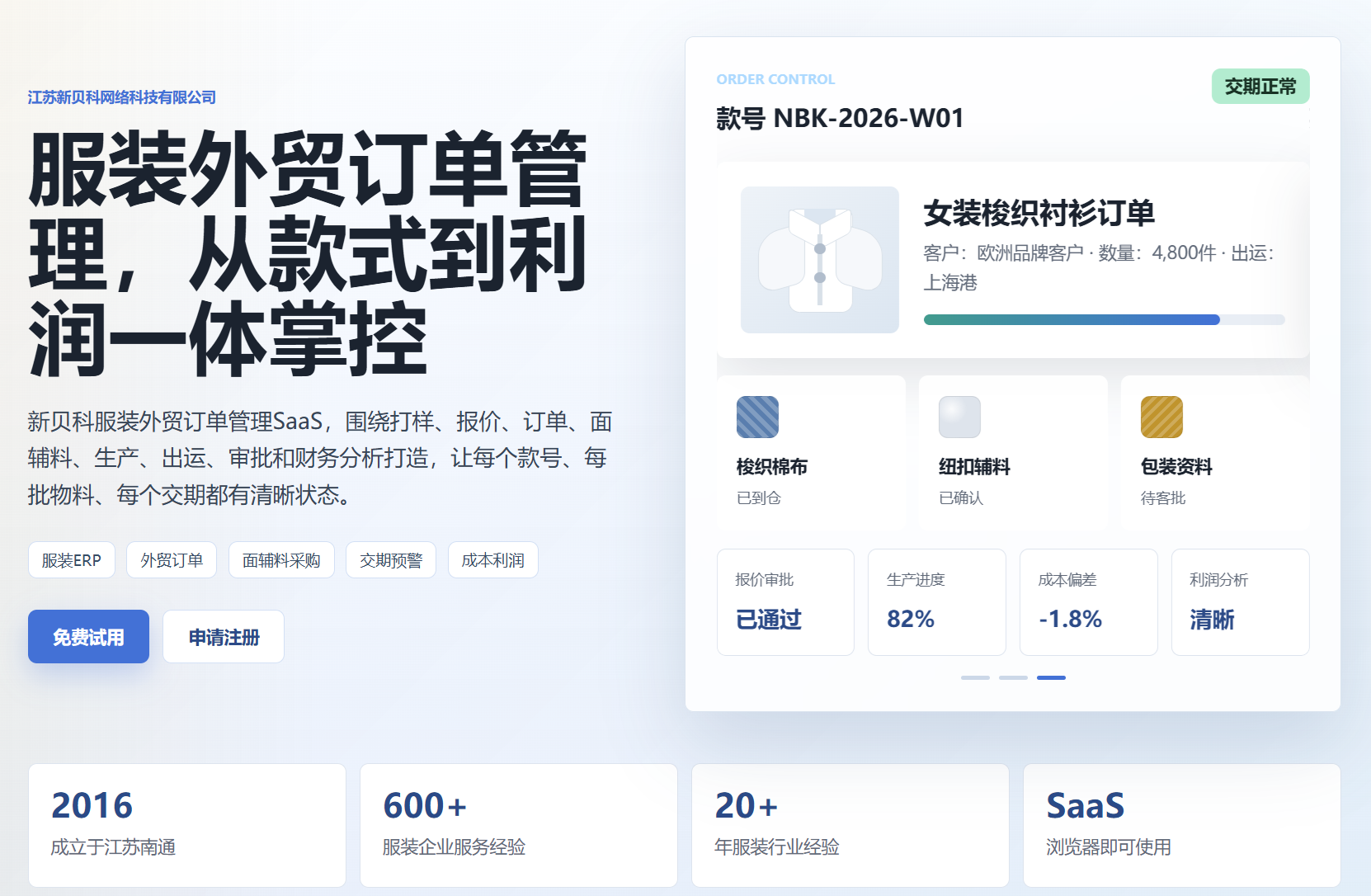
Task: Click the 600+ 服装企业服务经验 stat card
Action: (x=519, y=825)
